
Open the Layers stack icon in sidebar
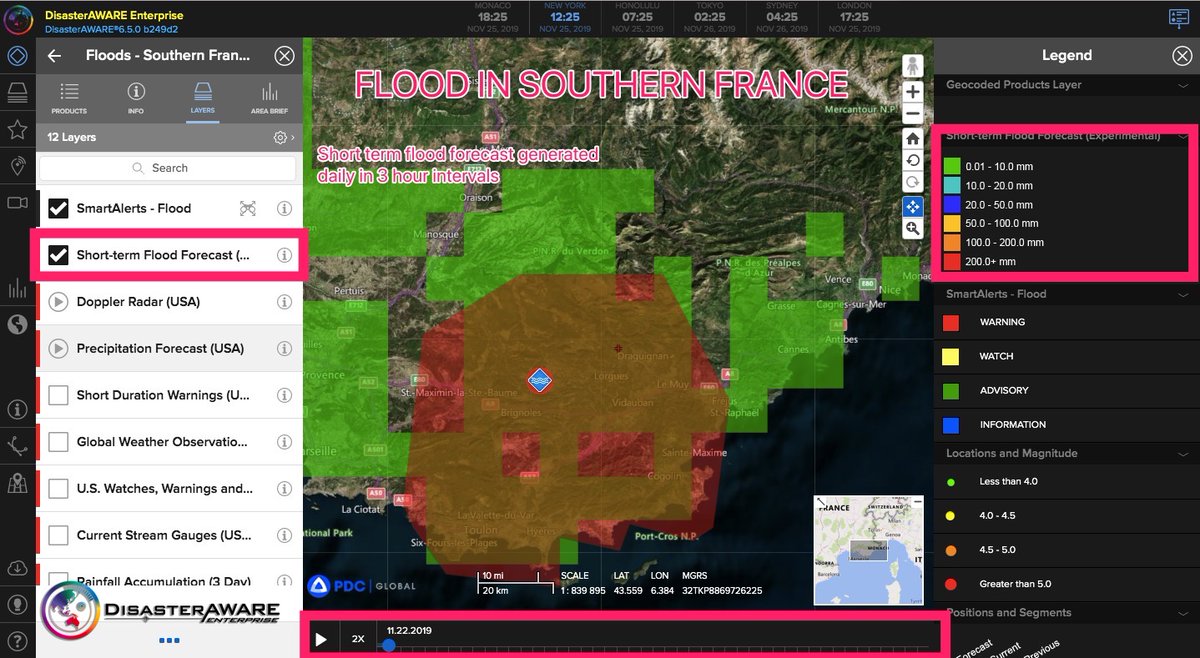point(17,92)
